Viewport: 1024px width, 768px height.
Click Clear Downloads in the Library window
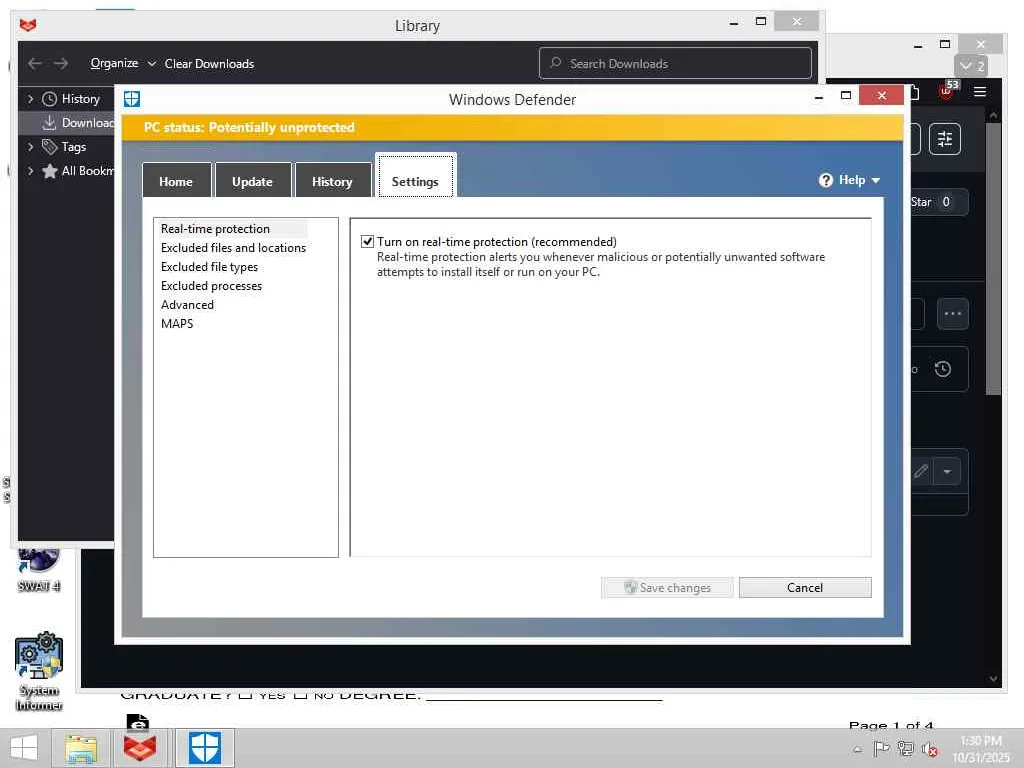tap(209, 63)
